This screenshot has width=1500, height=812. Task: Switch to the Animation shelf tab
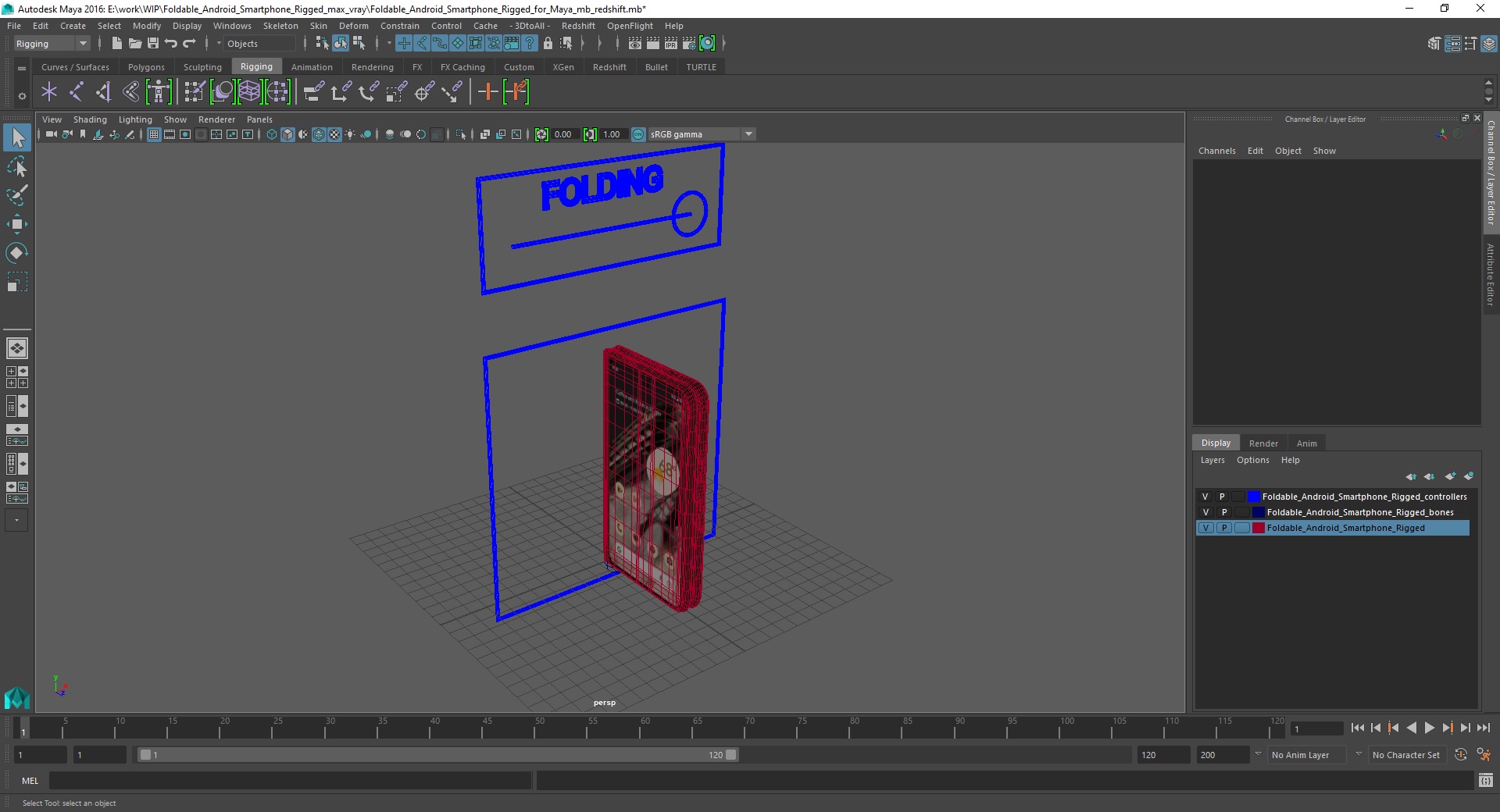[x=312, y=67]
